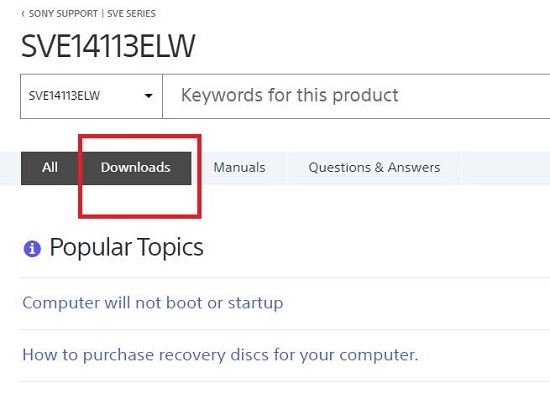Open Computer will not boot or startup
The height and width of the screenshot is (393, 550).
click(153, 303)
